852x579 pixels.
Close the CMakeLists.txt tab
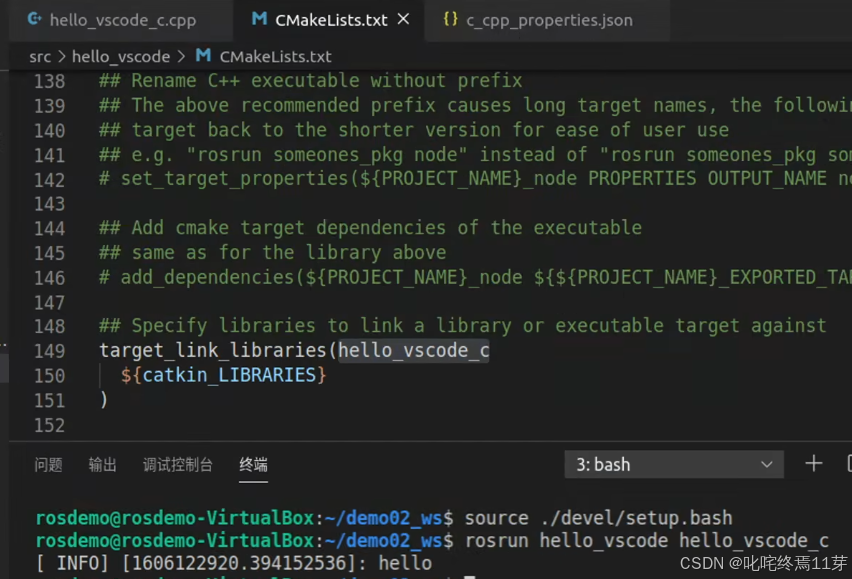pos(403,20)
